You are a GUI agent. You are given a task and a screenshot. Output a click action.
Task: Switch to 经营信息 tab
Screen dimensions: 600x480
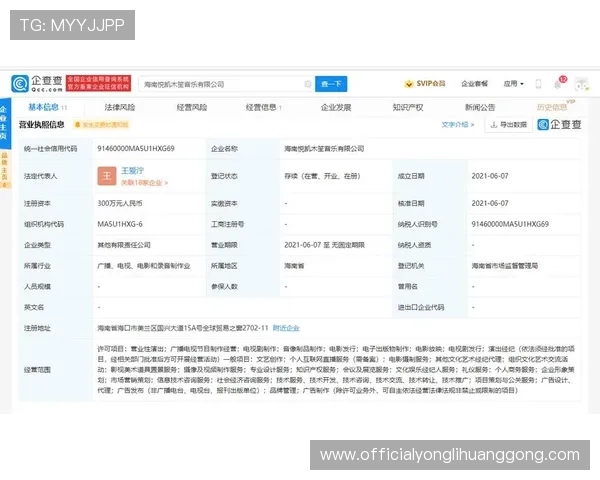[x=263, y=107]
